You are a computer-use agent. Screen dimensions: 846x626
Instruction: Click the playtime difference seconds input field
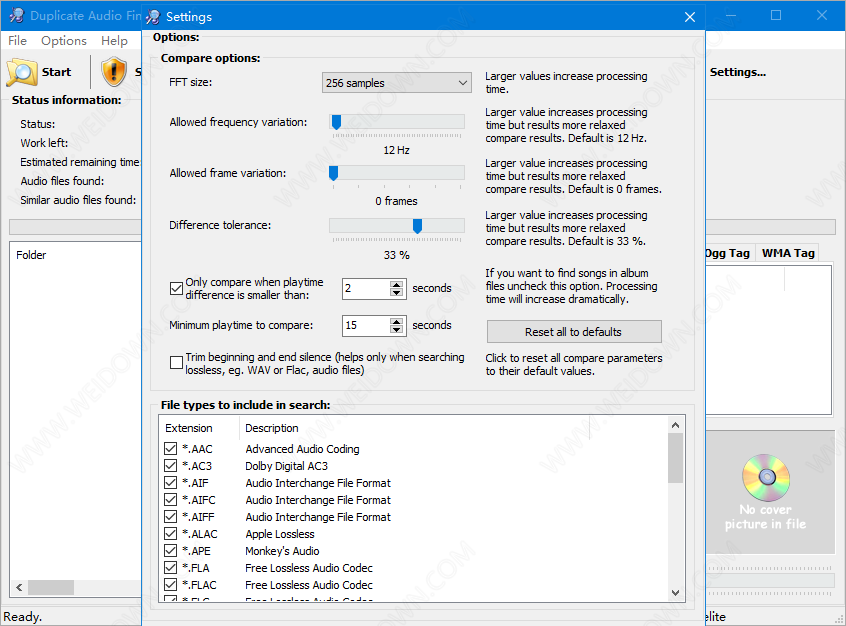(x=366, y=289)
